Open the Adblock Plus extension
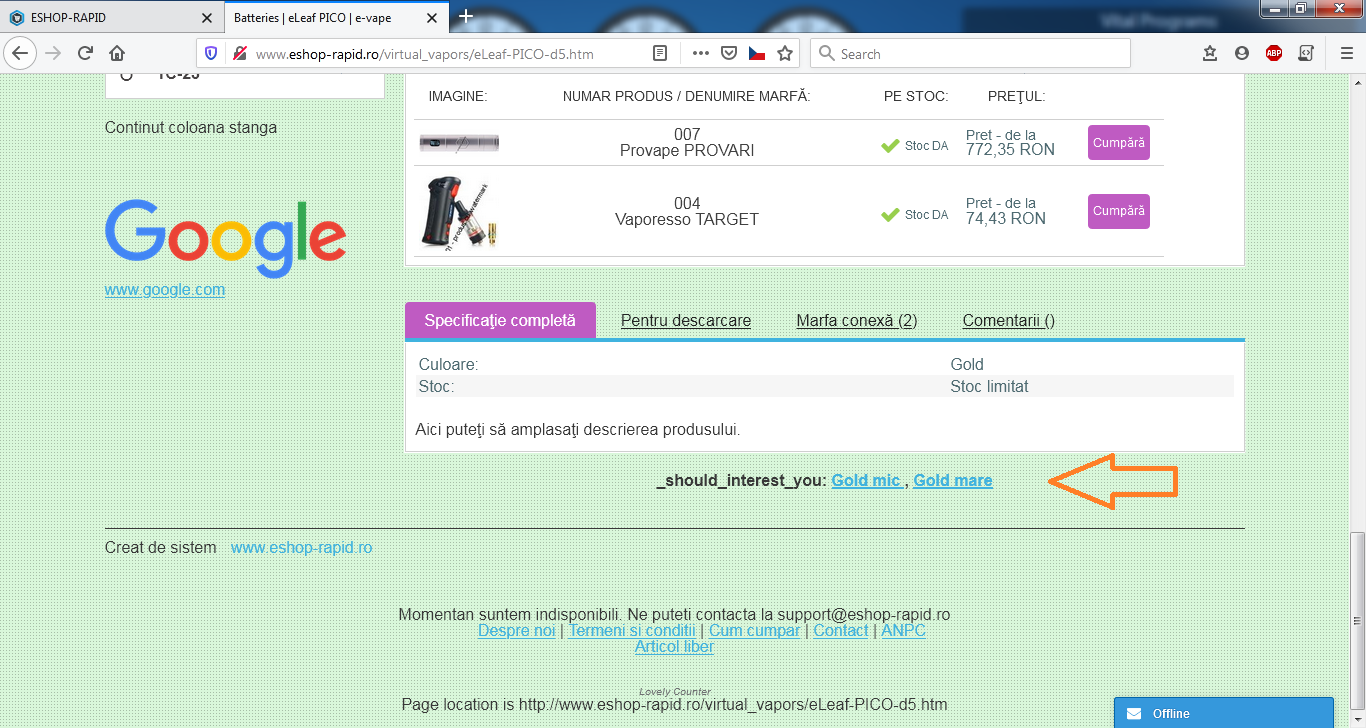 pos(1274,53)
